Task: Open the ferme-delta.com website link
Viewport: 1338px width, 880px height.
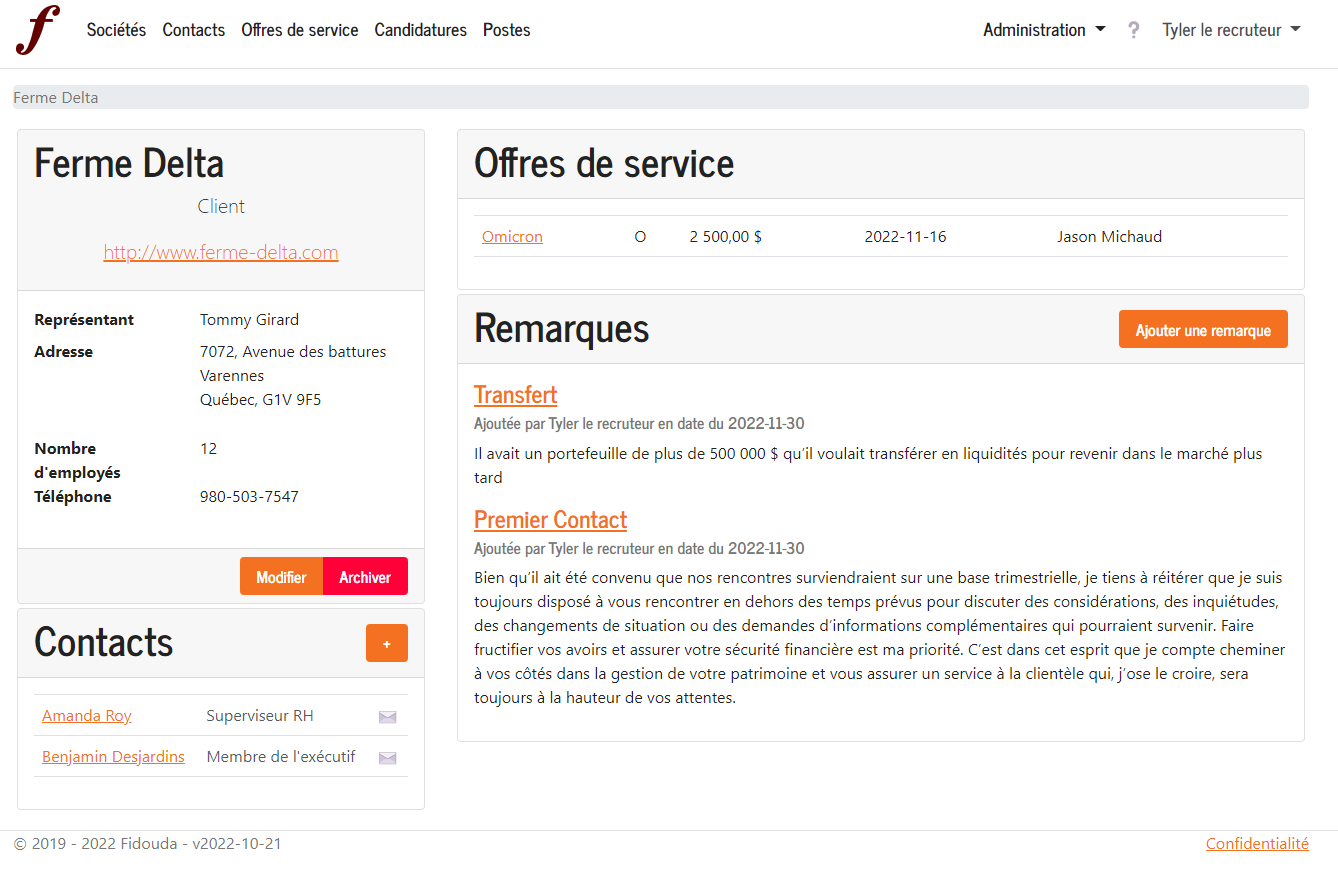Action: pyautogui.click(x=221, y=252)
